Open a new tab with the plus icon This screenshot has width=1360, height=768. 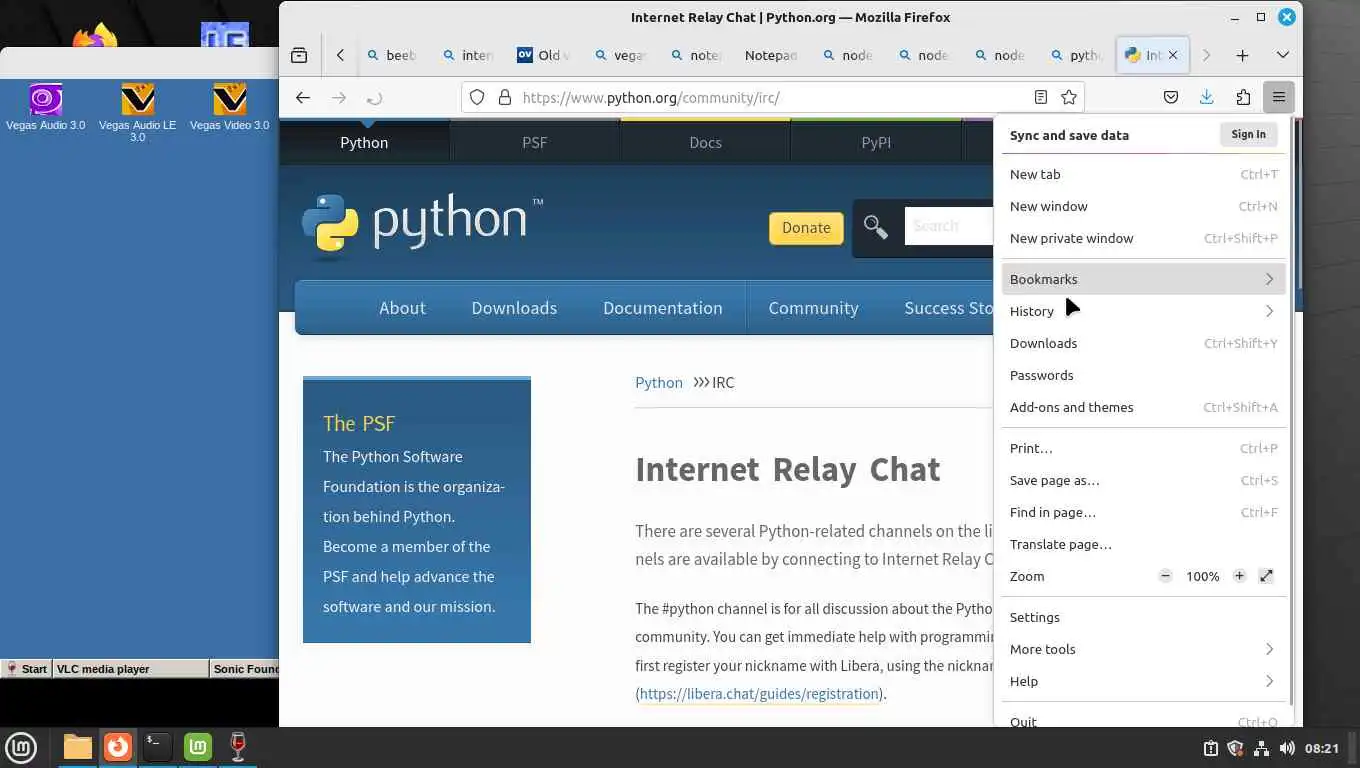click(1242, 55)
